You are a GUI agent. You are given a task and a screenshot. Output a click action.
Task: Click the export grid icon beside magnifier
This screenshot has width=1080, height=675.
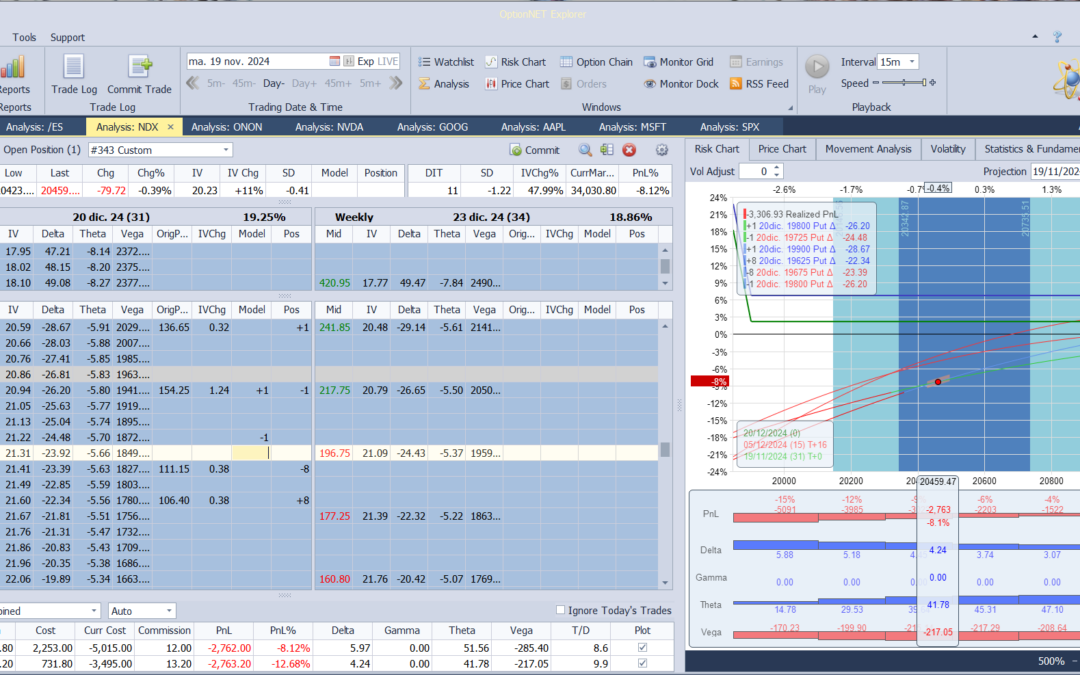(607, 150)
